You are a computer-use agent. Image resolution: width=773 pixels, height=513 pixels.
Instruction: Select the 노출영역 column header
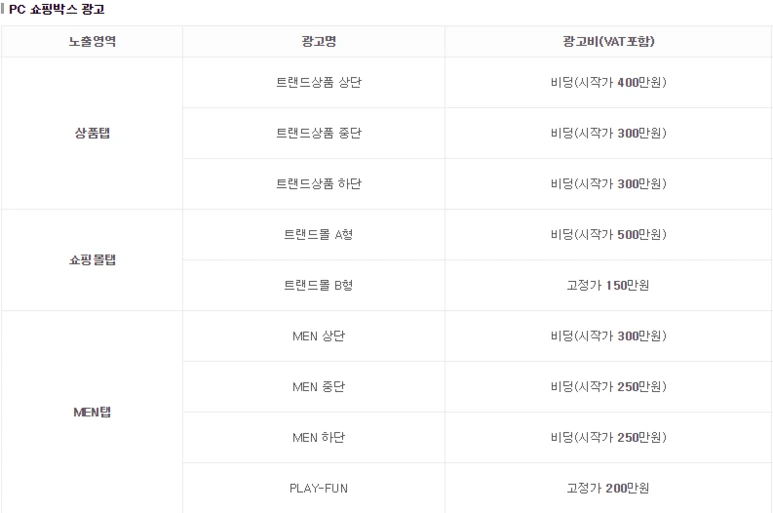coord(92,41)
